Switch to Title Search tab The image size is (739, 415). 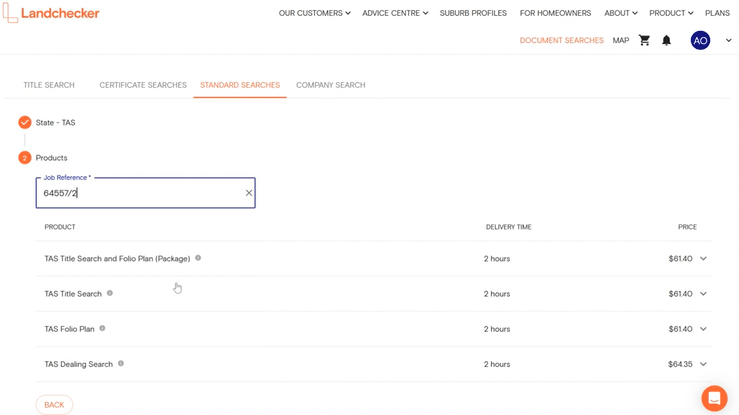49,85
